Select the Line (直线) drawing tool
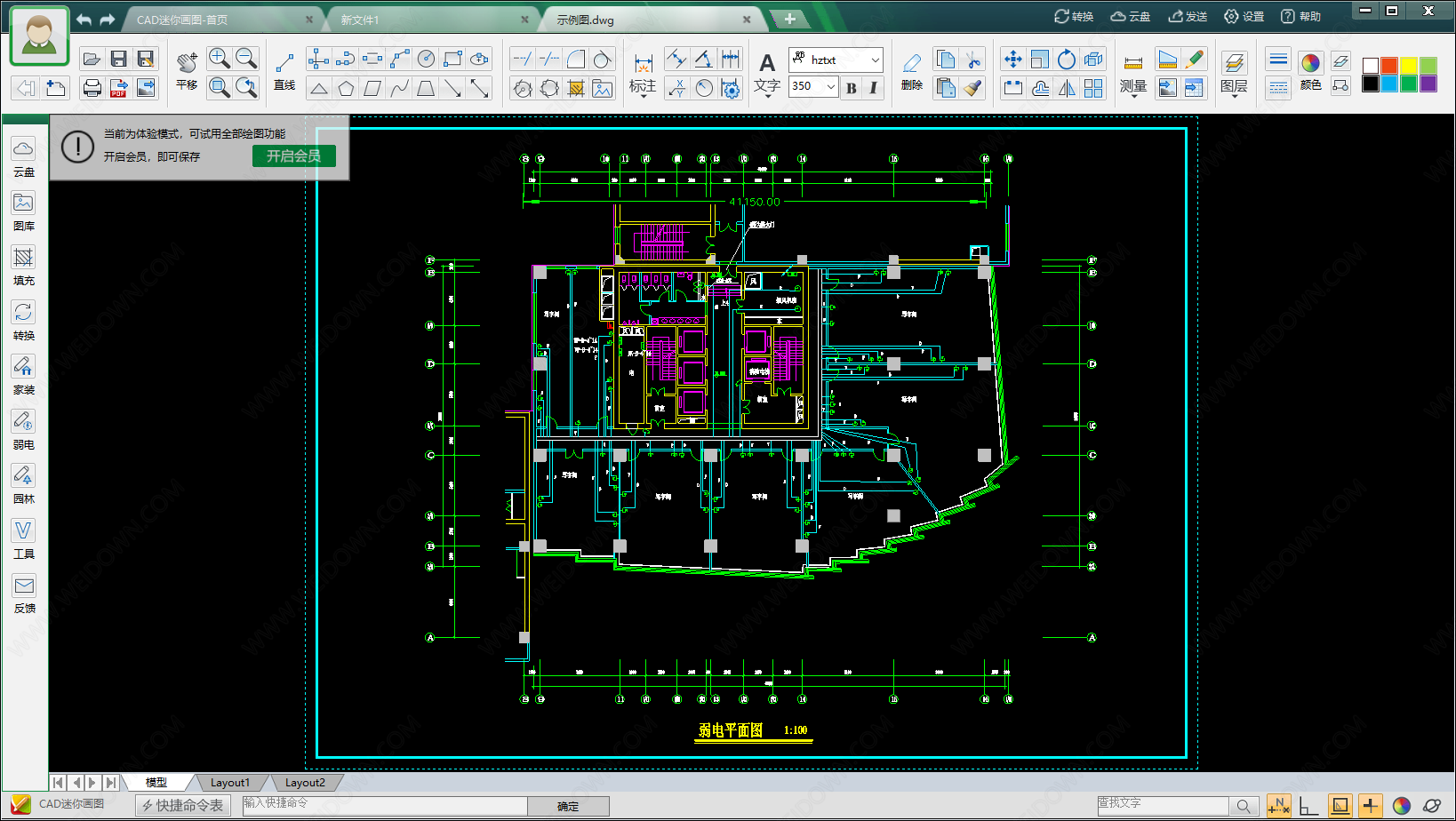This screenshot has width=1456, height=821. pos(284,71)
